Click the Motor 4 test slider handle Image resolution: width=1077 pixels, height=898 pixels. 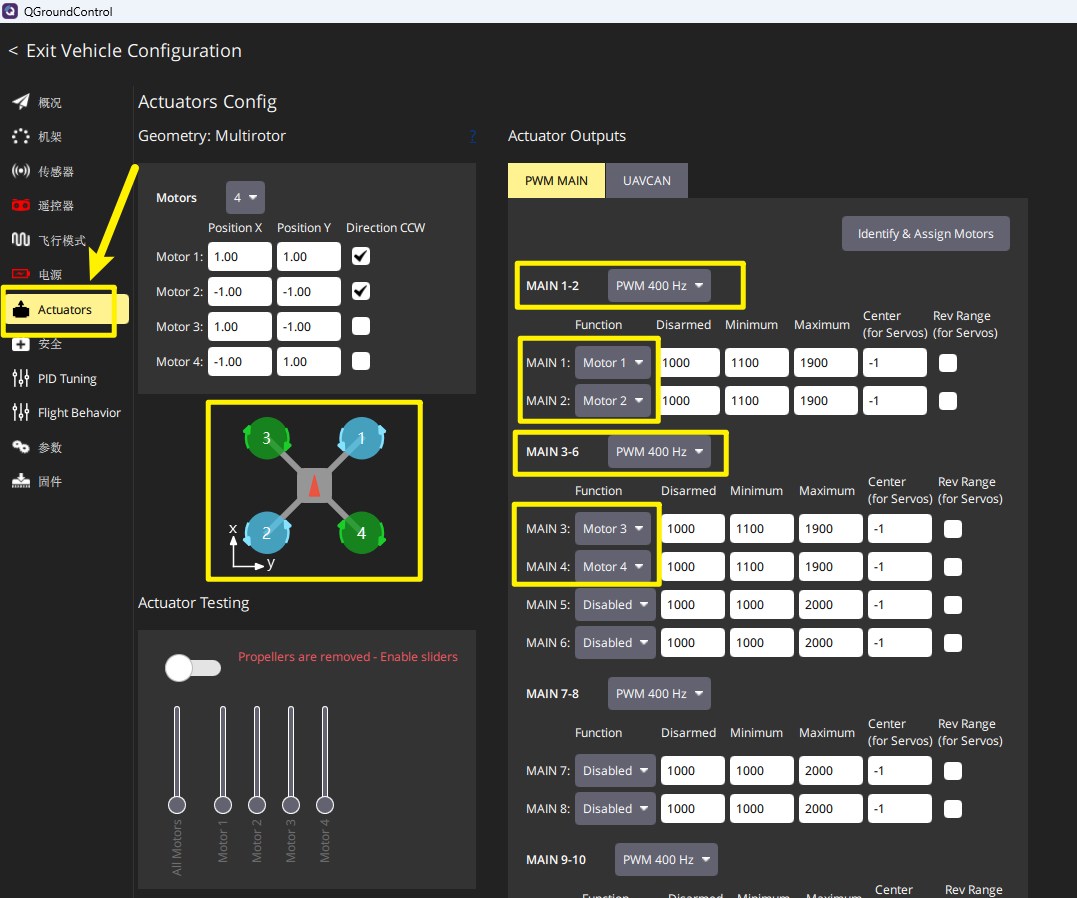click(x=325, y=805)
